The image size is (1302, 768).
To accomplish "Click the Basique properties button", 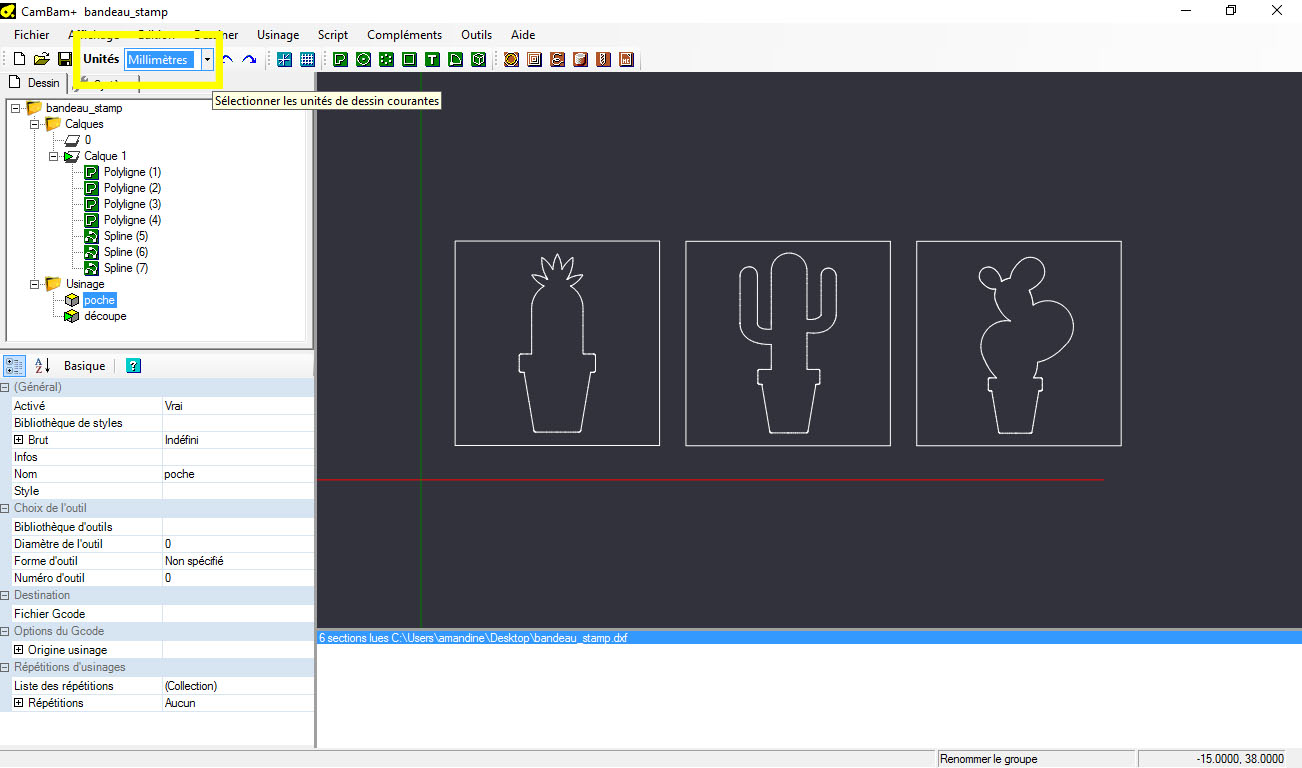I will 84,366.
